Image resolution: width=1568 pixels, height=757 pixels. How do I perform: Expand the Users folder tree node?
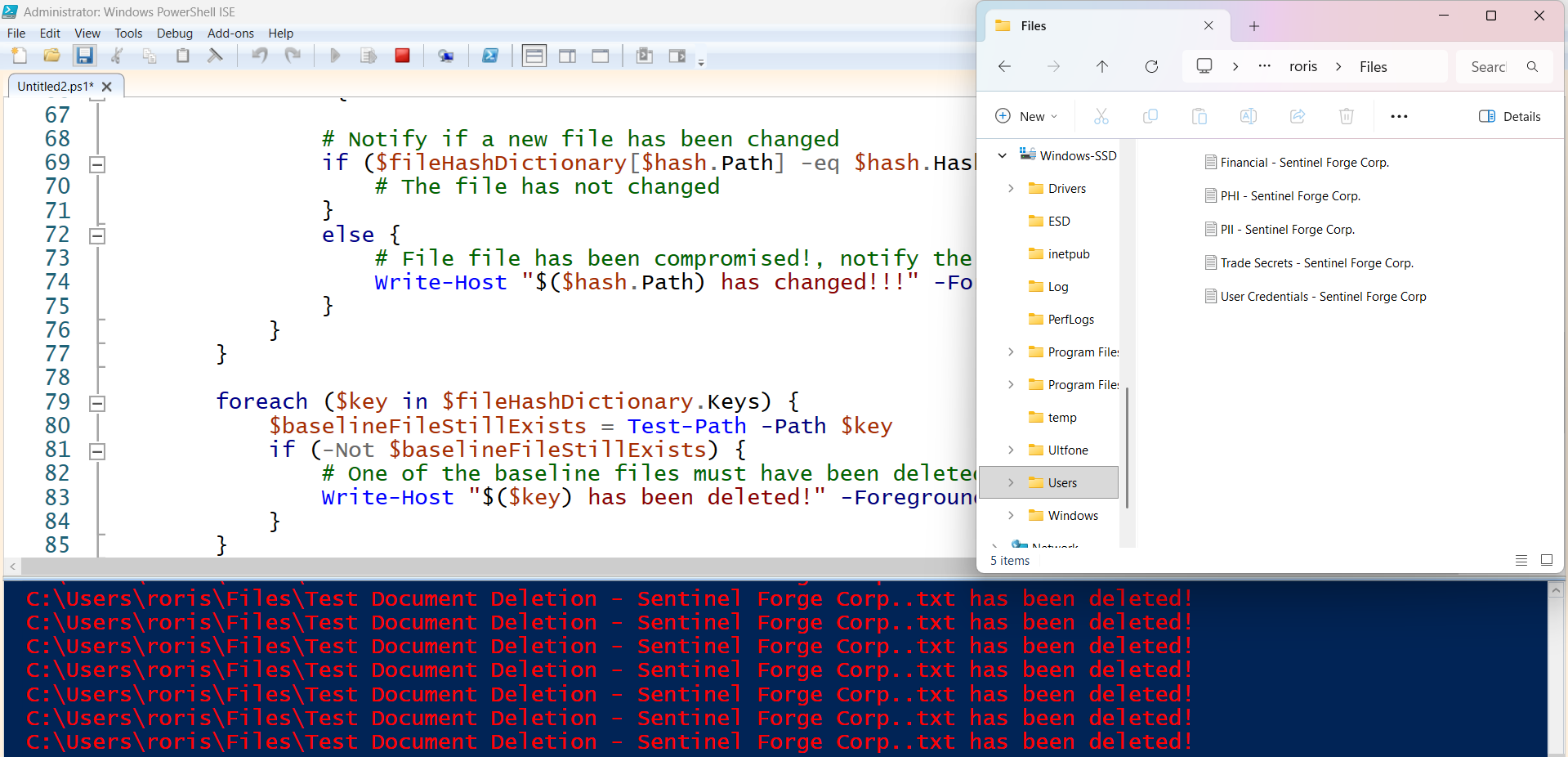point(1011,483)
